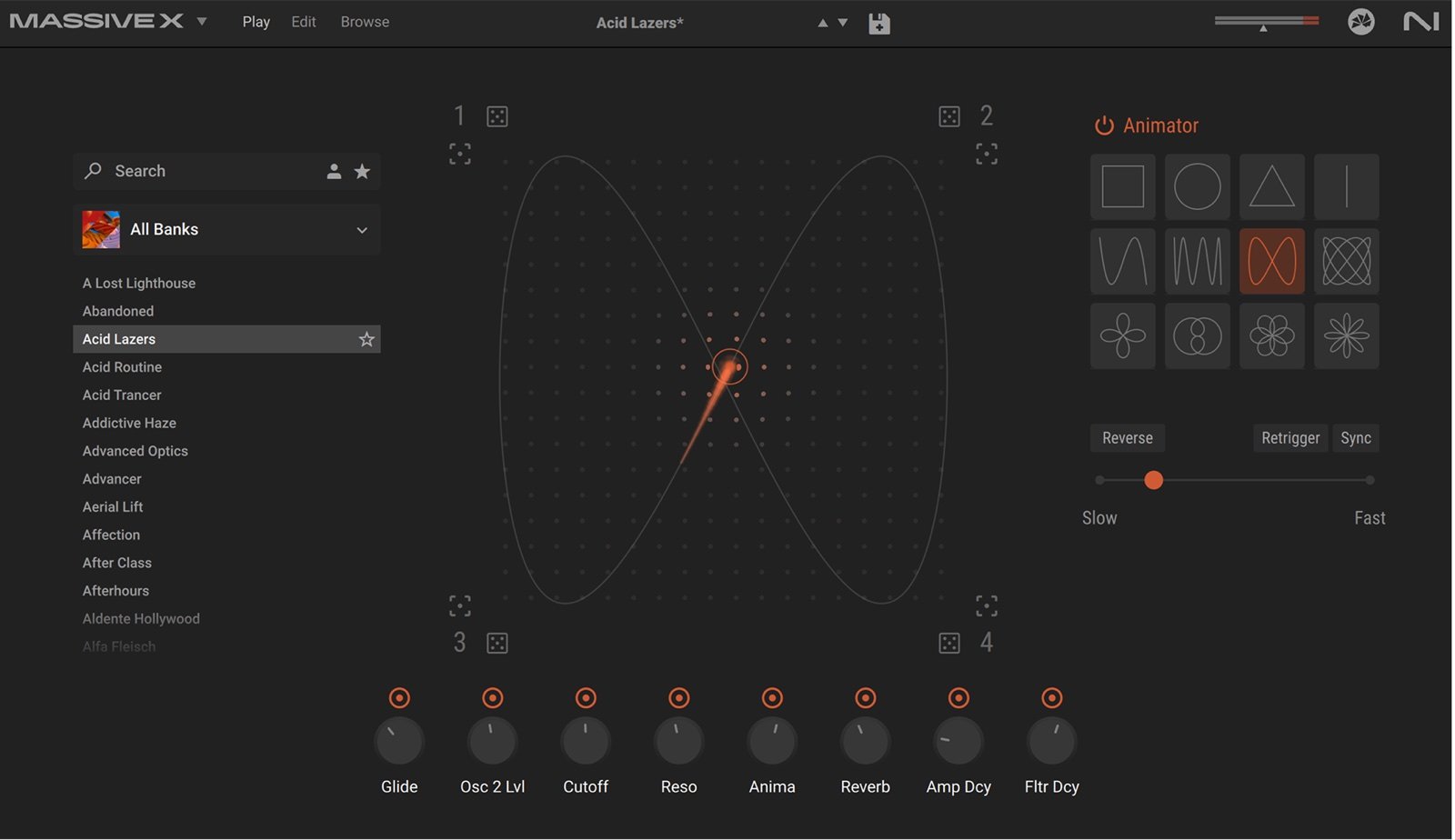Select the square animator shape
Viewport: 1455px width, 840px height.
[1122, 186]
